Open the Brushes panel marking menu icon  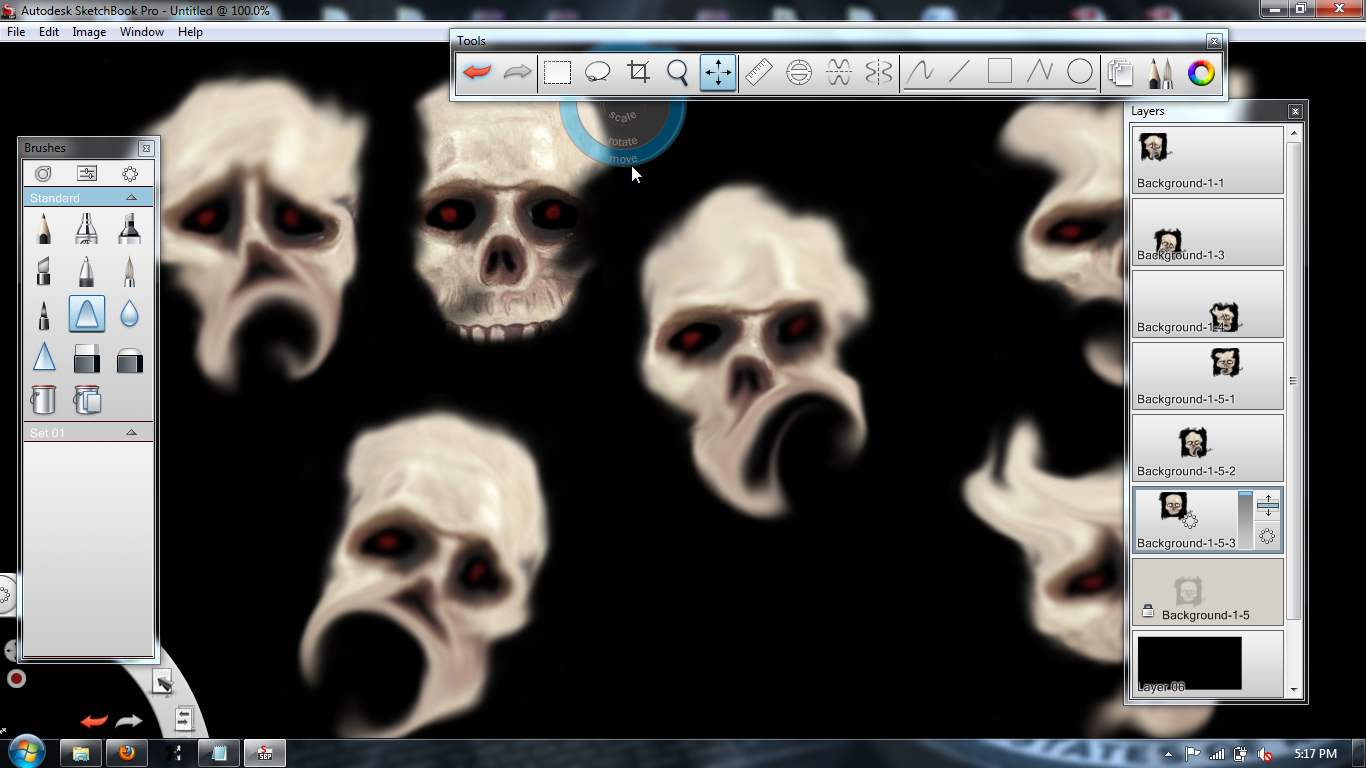[x=130, y=174]
